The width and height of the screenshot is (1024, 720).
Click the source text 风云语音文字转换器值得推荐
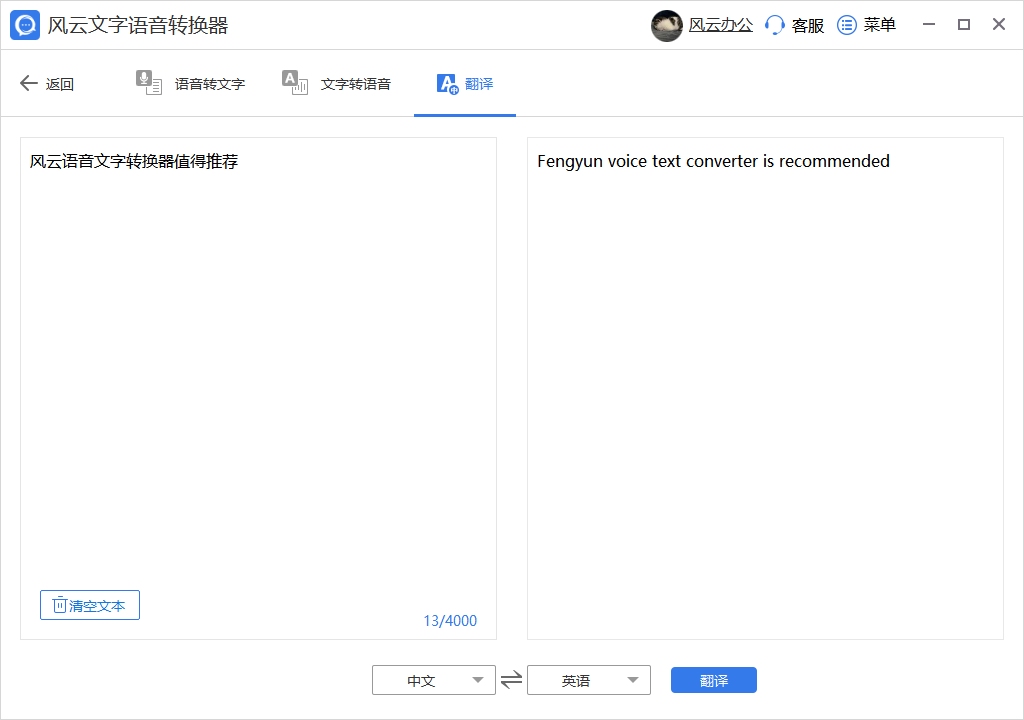134,161
